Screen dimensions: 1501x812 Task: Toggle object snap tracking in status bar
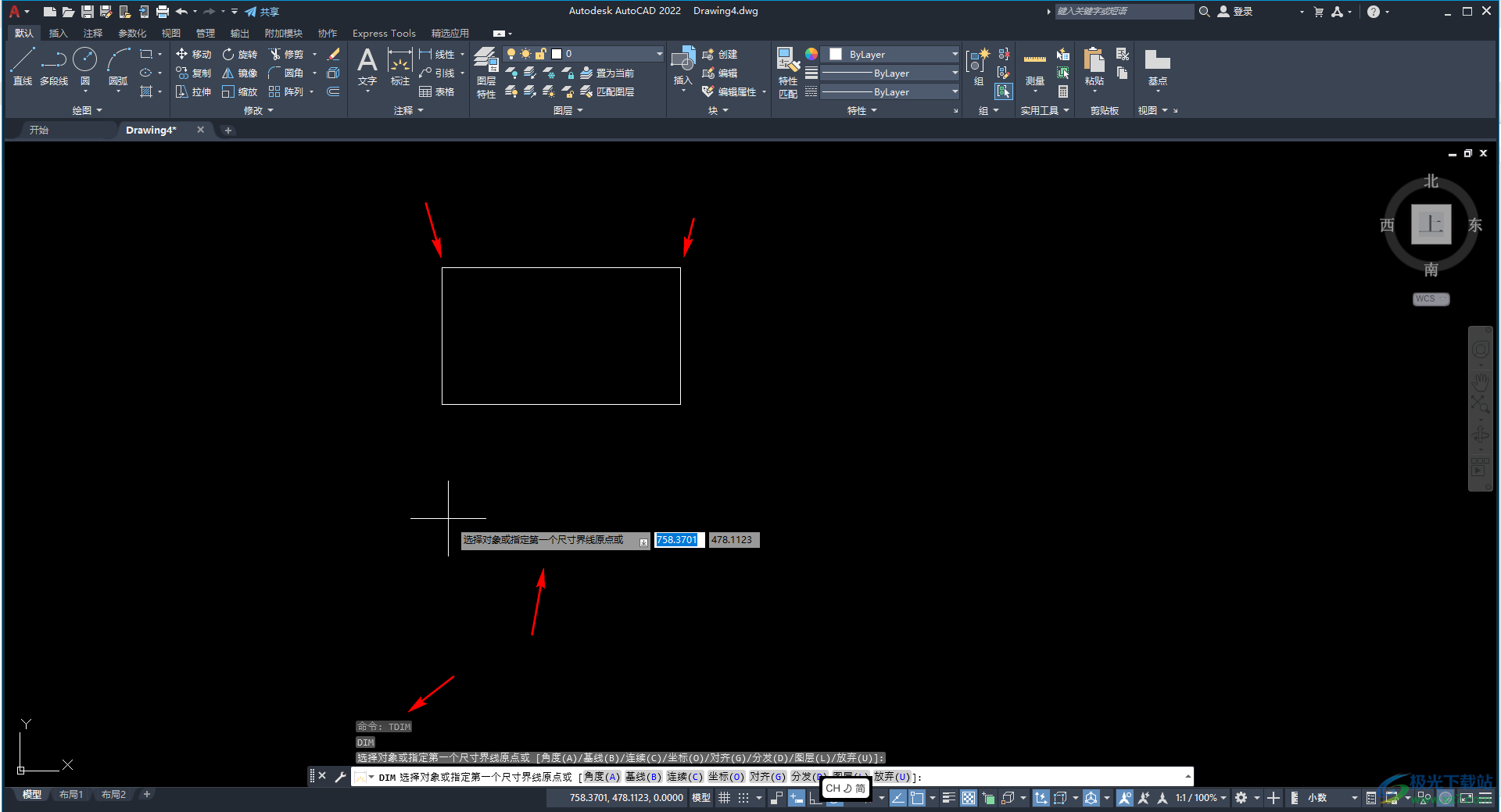pyautogui.click(x=897, y=798)
